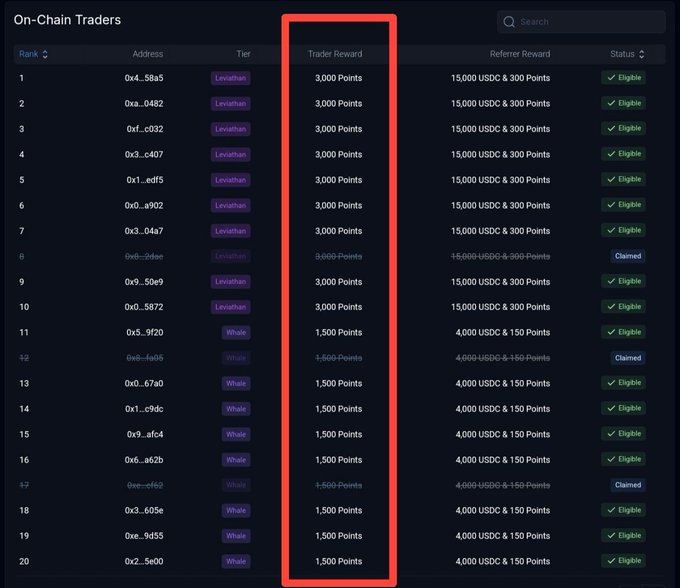680x588 pixels.
Task: Click the search magnifier icon
Action: [509, 22]
